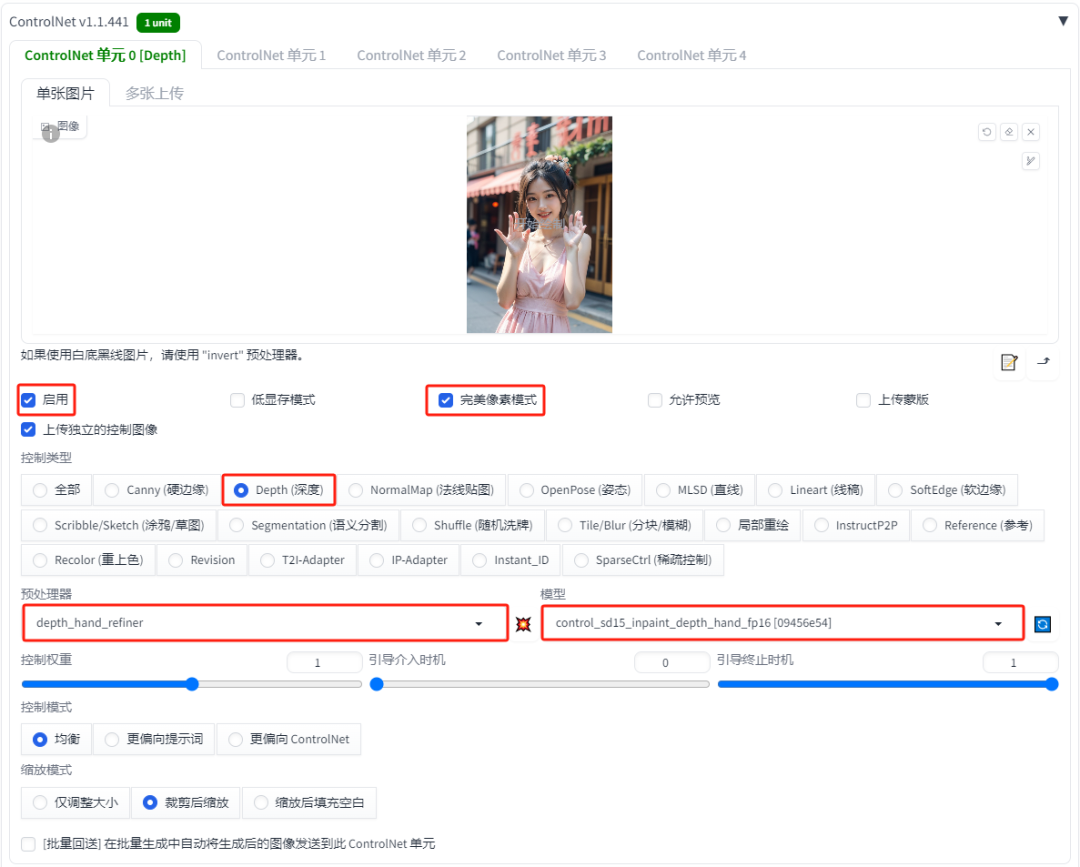
Task: Select Lineart (线稿) control type
Action: (816, 490)
